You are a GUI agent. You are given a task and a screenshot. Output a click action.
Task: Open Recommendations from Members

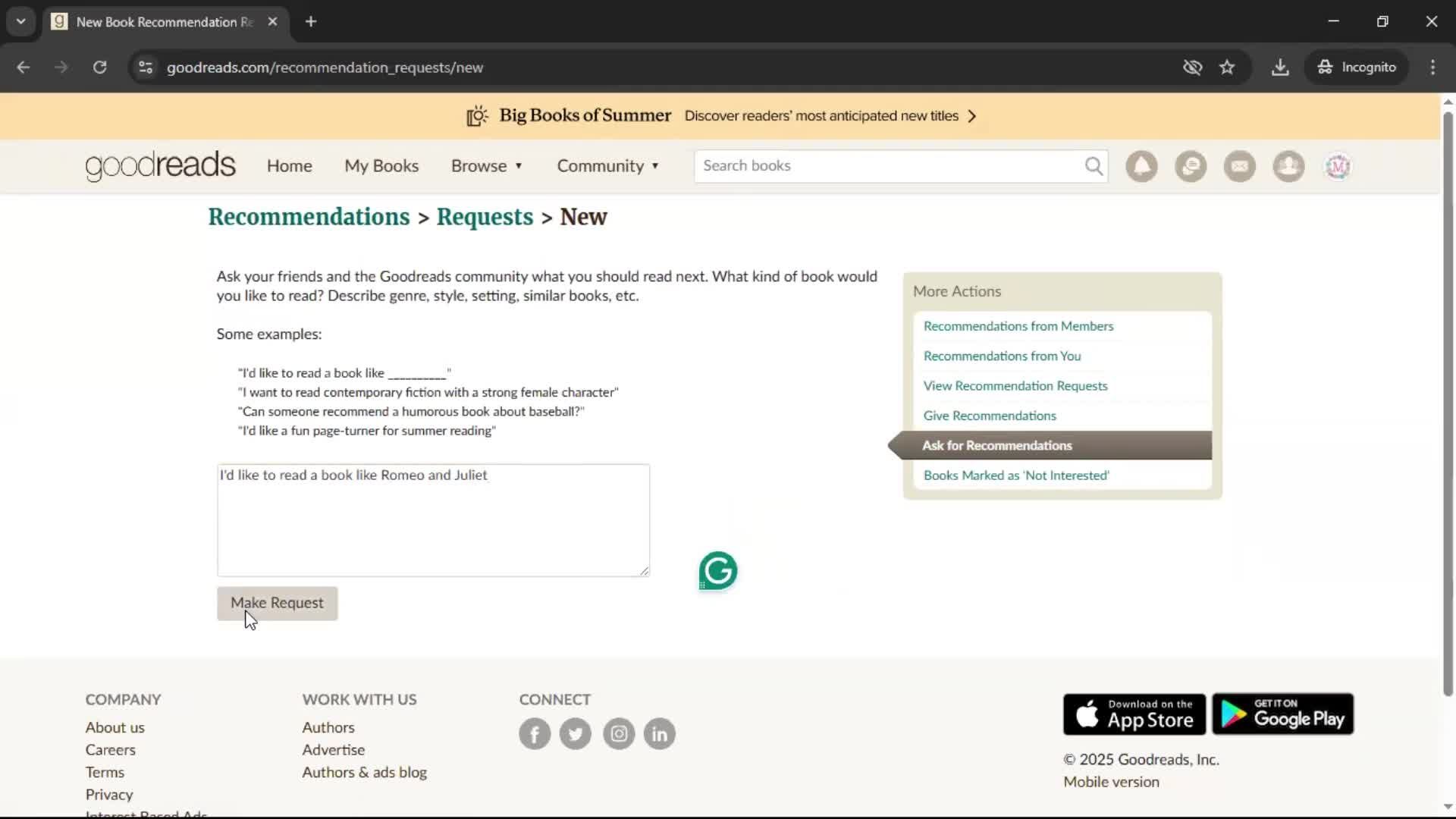1018,326
